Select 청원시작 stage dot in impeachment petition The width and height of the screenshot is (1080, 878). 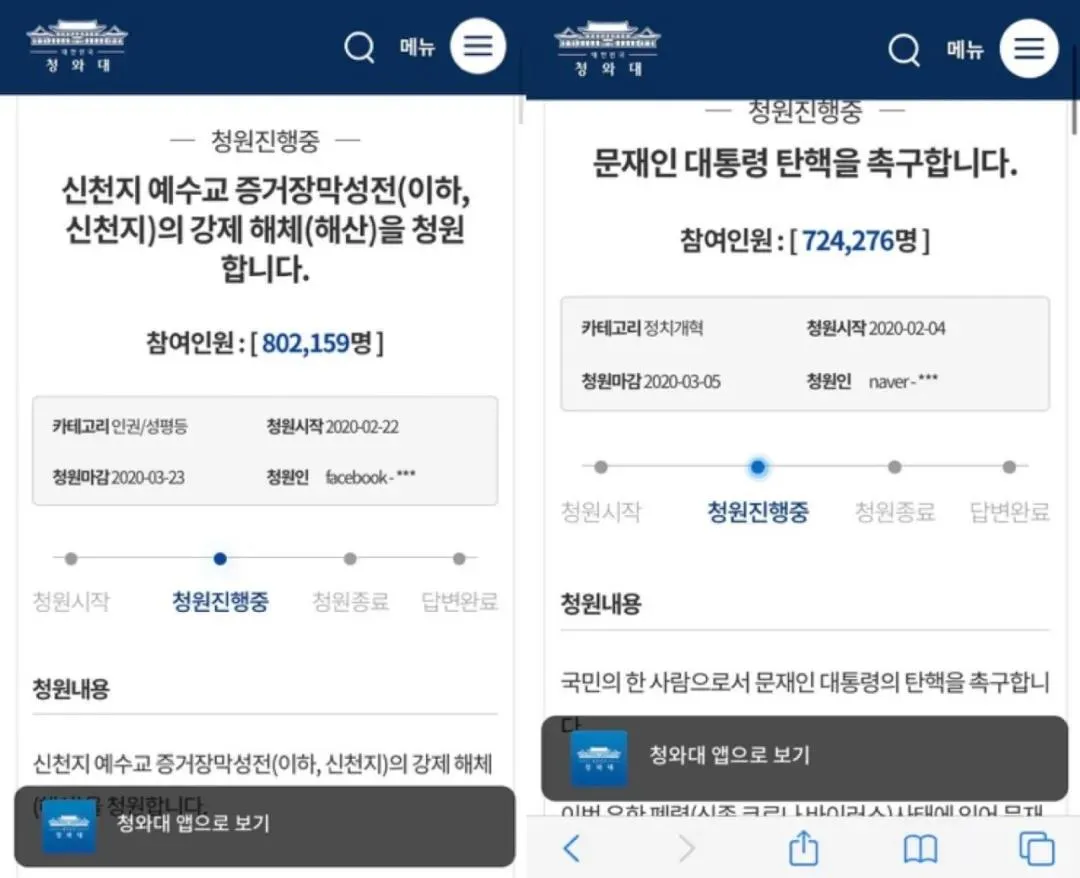coord(601,467)
